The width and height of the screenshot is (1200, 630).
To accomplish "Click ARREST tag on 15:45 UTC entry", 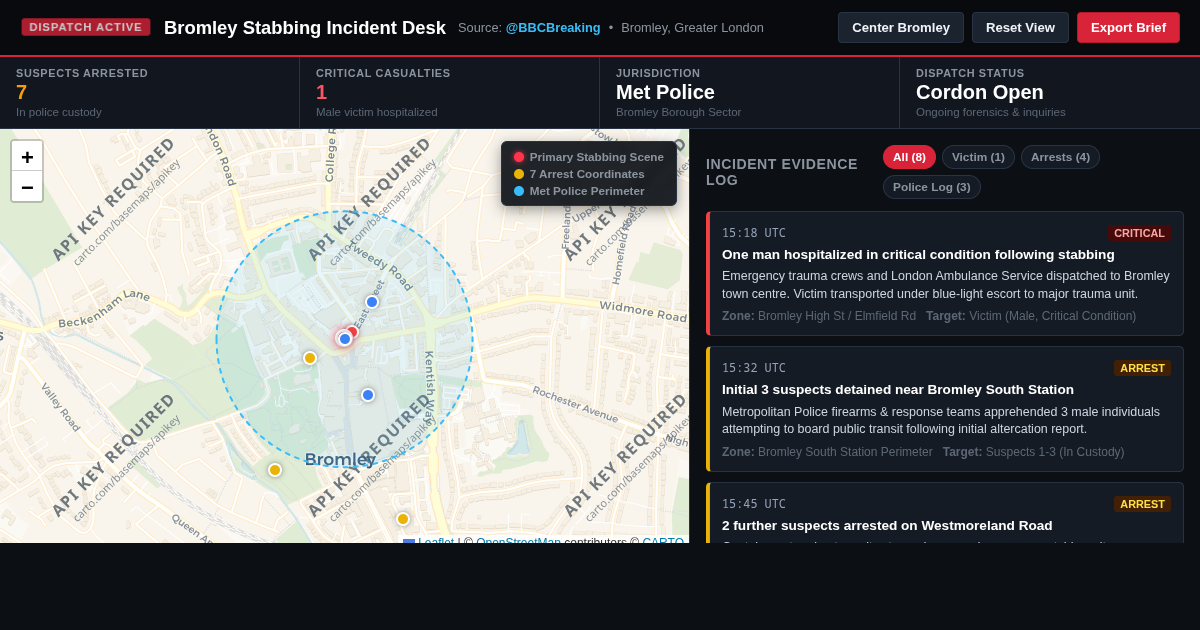I will point(1142,504).
